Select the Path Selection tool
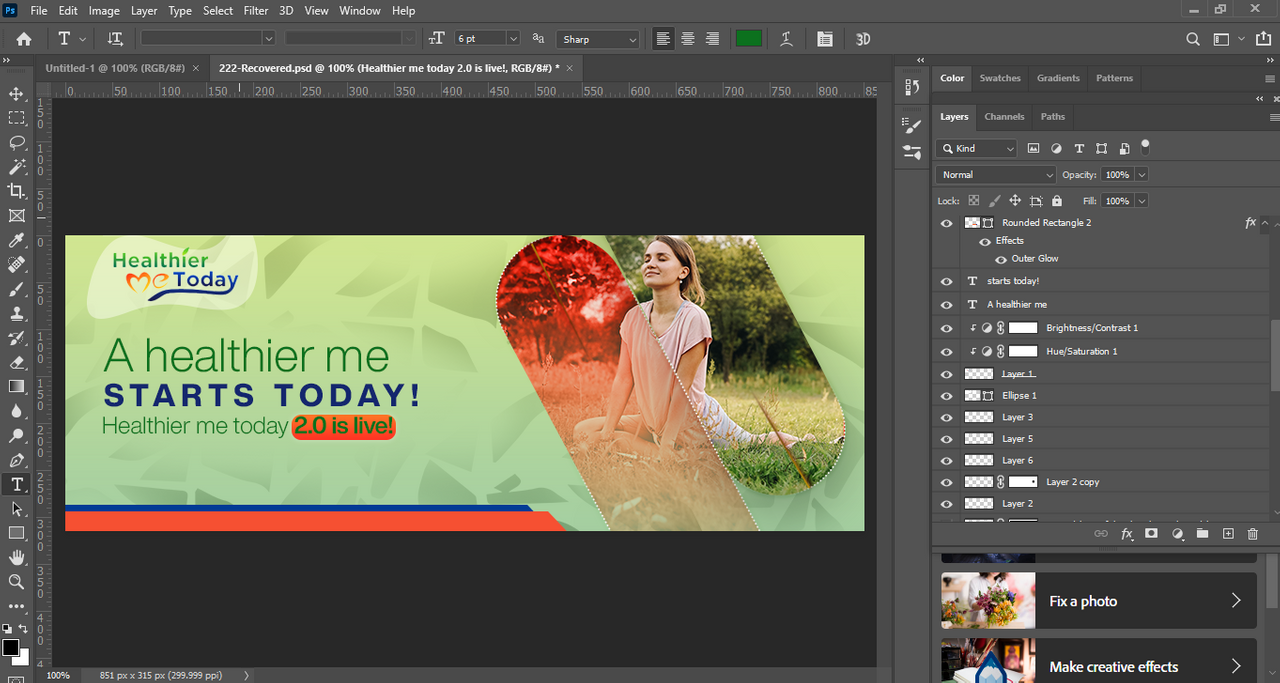 point(17,509)
